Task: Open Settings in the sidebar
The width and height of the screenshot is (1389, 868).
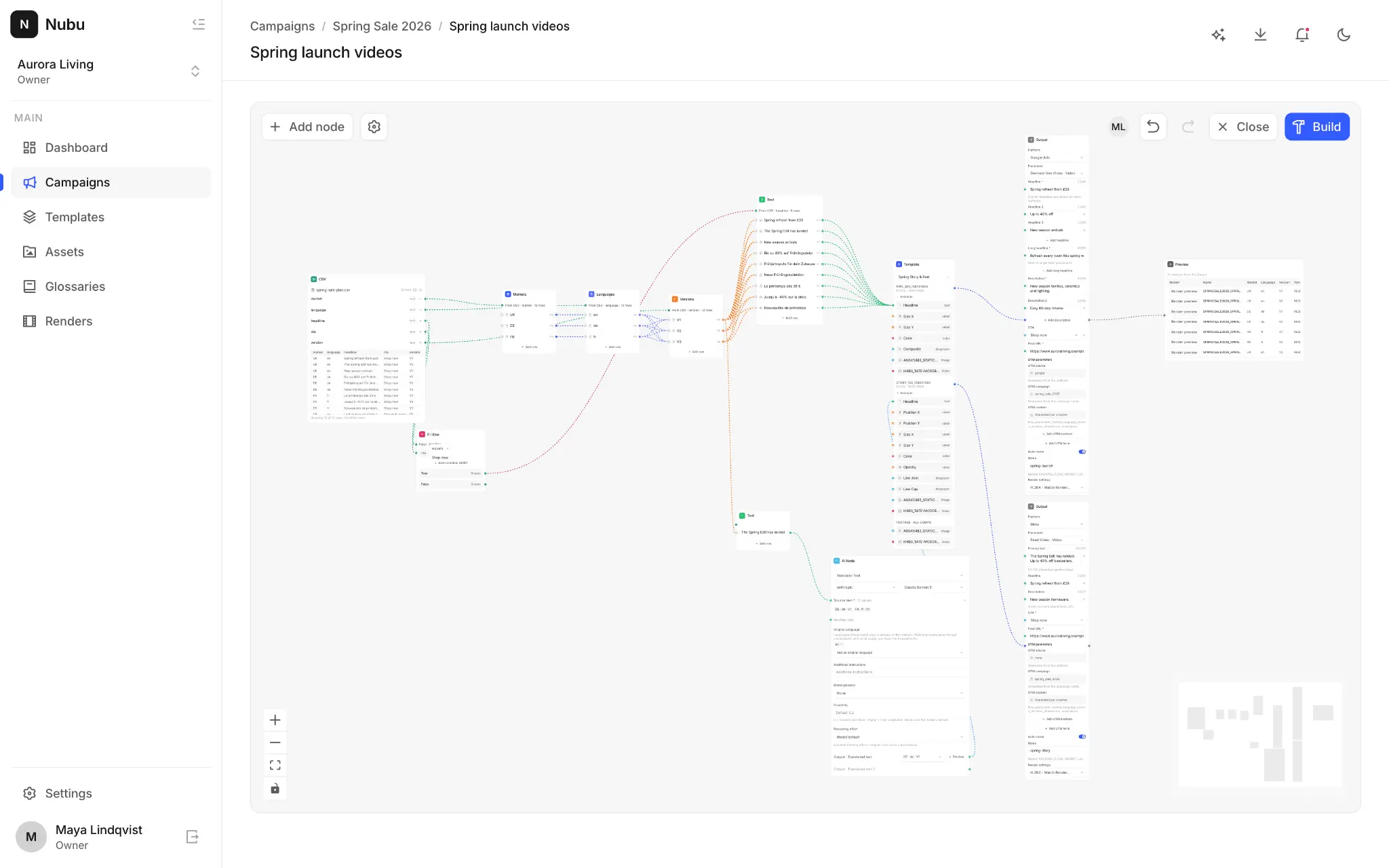Action: [111, 793]
